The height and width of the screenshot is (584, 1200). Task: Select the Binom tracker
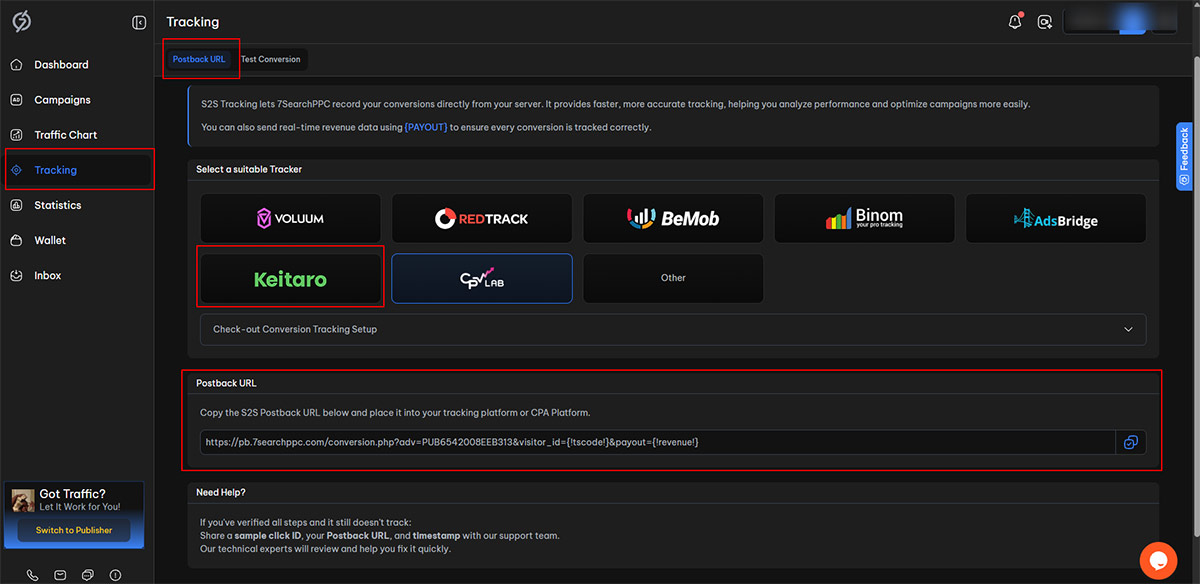pyautogui.click(x=864, y=218)
